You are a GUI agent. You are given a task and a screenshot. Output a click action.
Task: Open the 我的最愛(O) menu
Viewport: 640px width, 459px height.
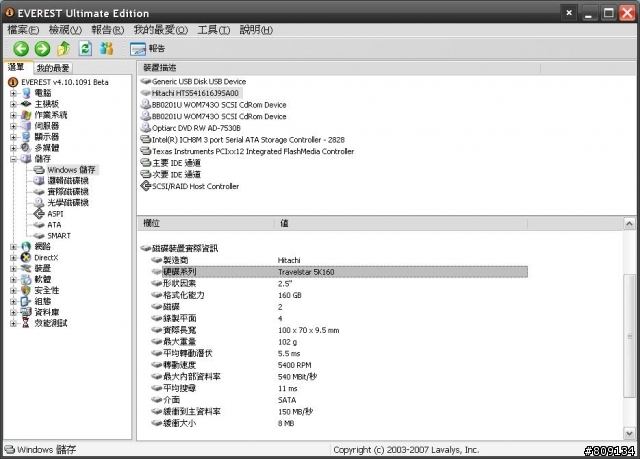[x=161, y=30]
